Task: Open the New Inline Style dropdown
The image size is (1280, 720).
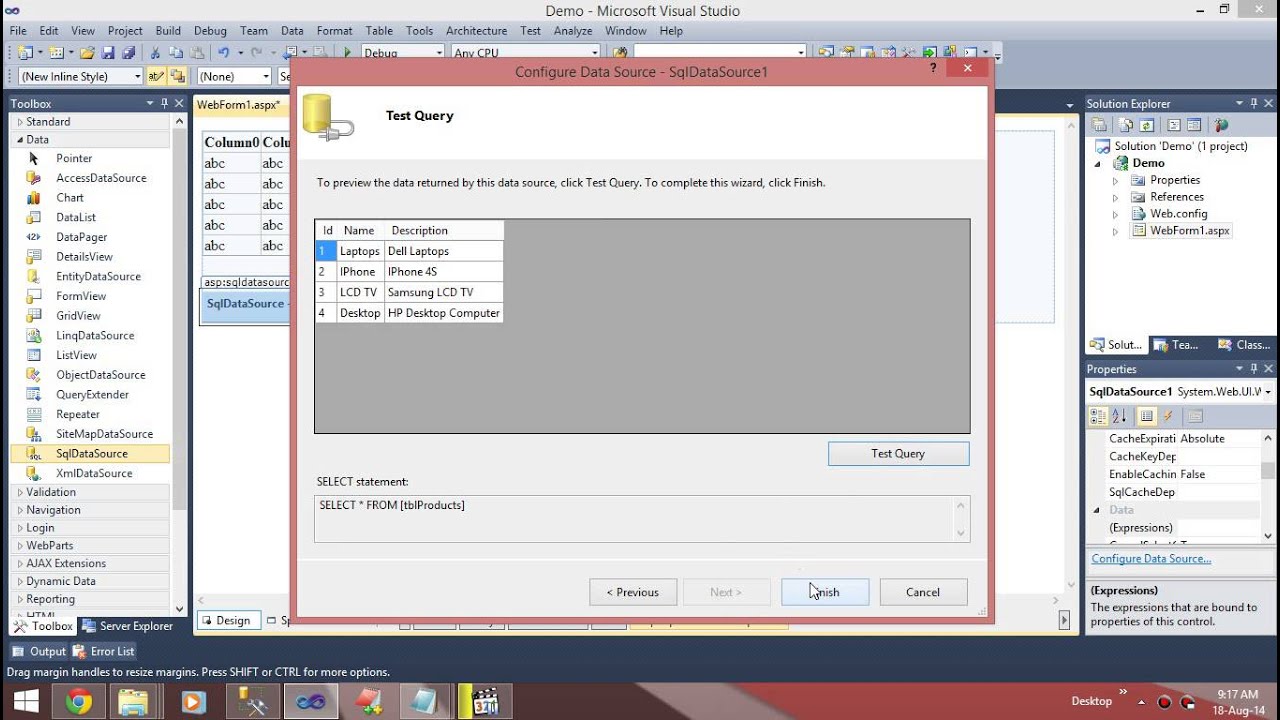Action: 137,77
